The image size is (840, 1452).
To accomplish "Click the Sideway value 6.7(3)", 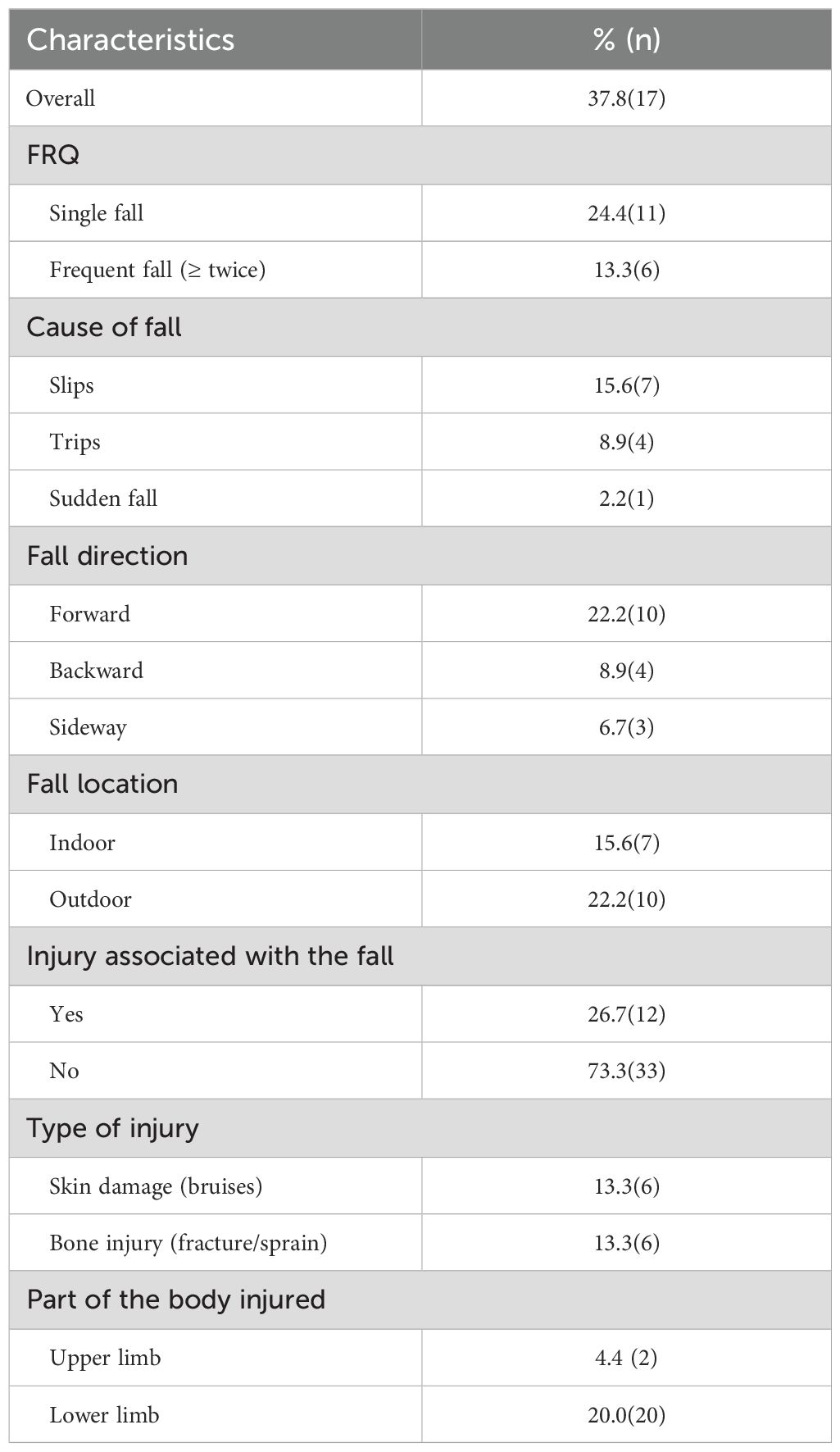I will click(x=626, y=727).
